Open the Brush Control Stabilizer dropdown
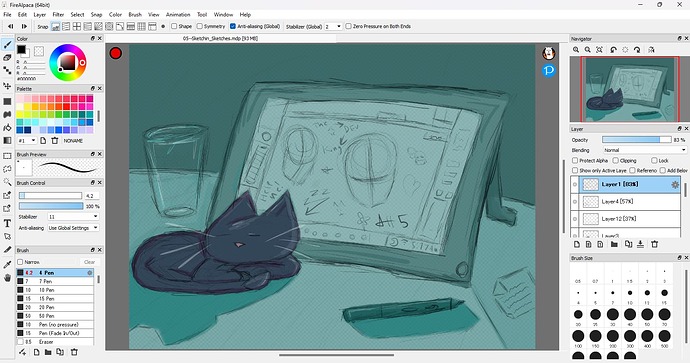 (73, 216)
